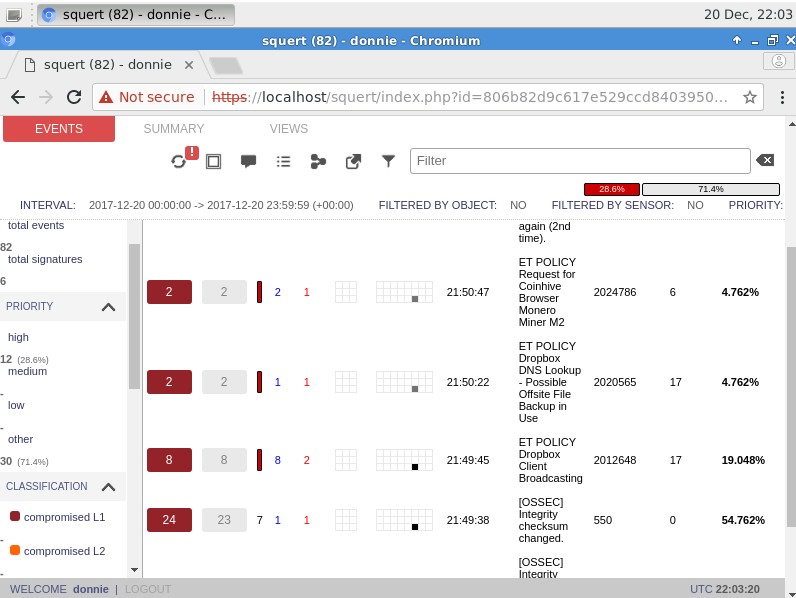Click the square frame toolbar icon
This screenshot has height=598, width=796.
(x=213, y=161)
